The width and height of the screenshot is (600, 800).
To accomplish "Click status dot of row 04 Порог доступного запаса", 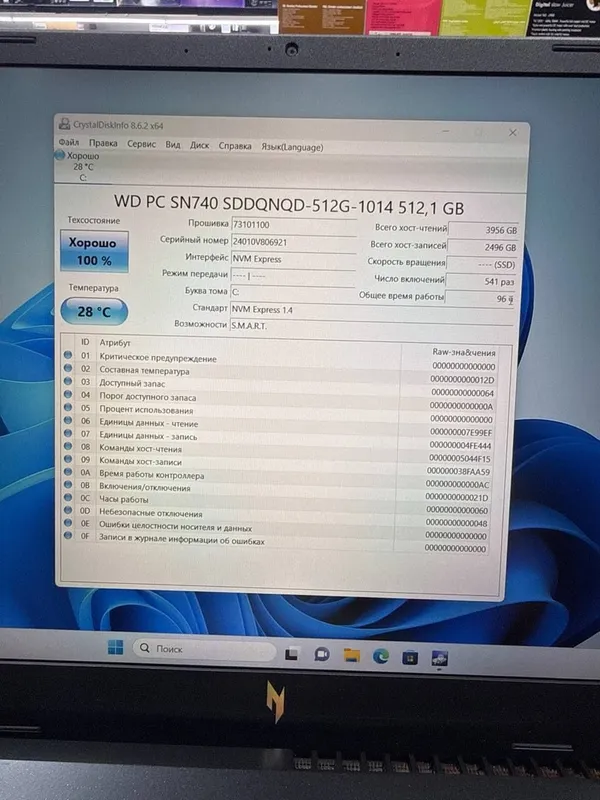I will 68,394.
